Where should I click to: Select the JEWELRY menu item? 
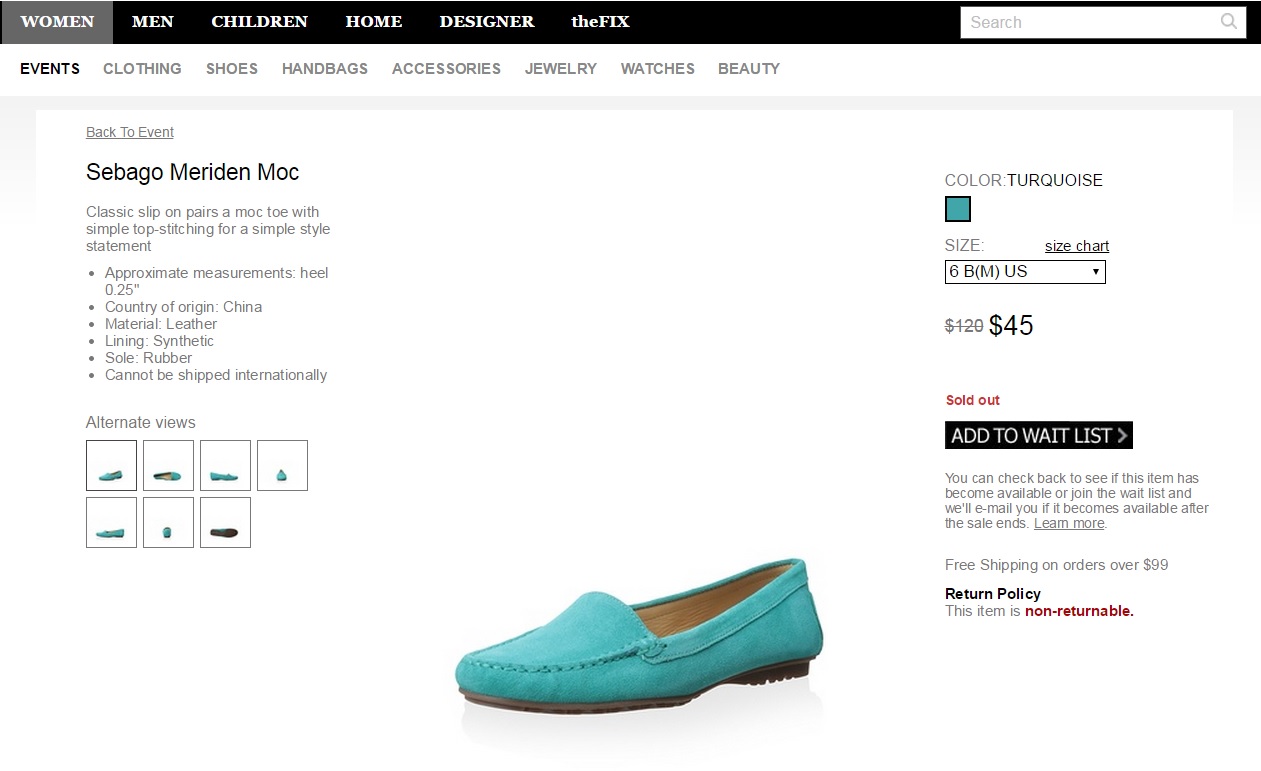561,69
